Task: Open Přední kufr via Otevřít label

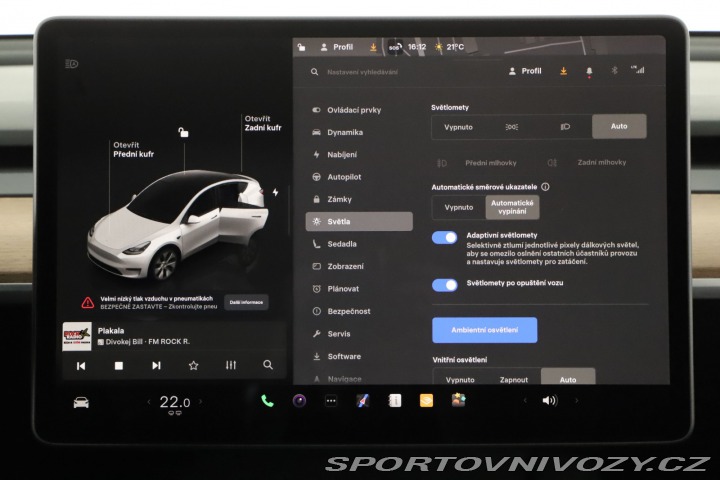Action: 134,150
